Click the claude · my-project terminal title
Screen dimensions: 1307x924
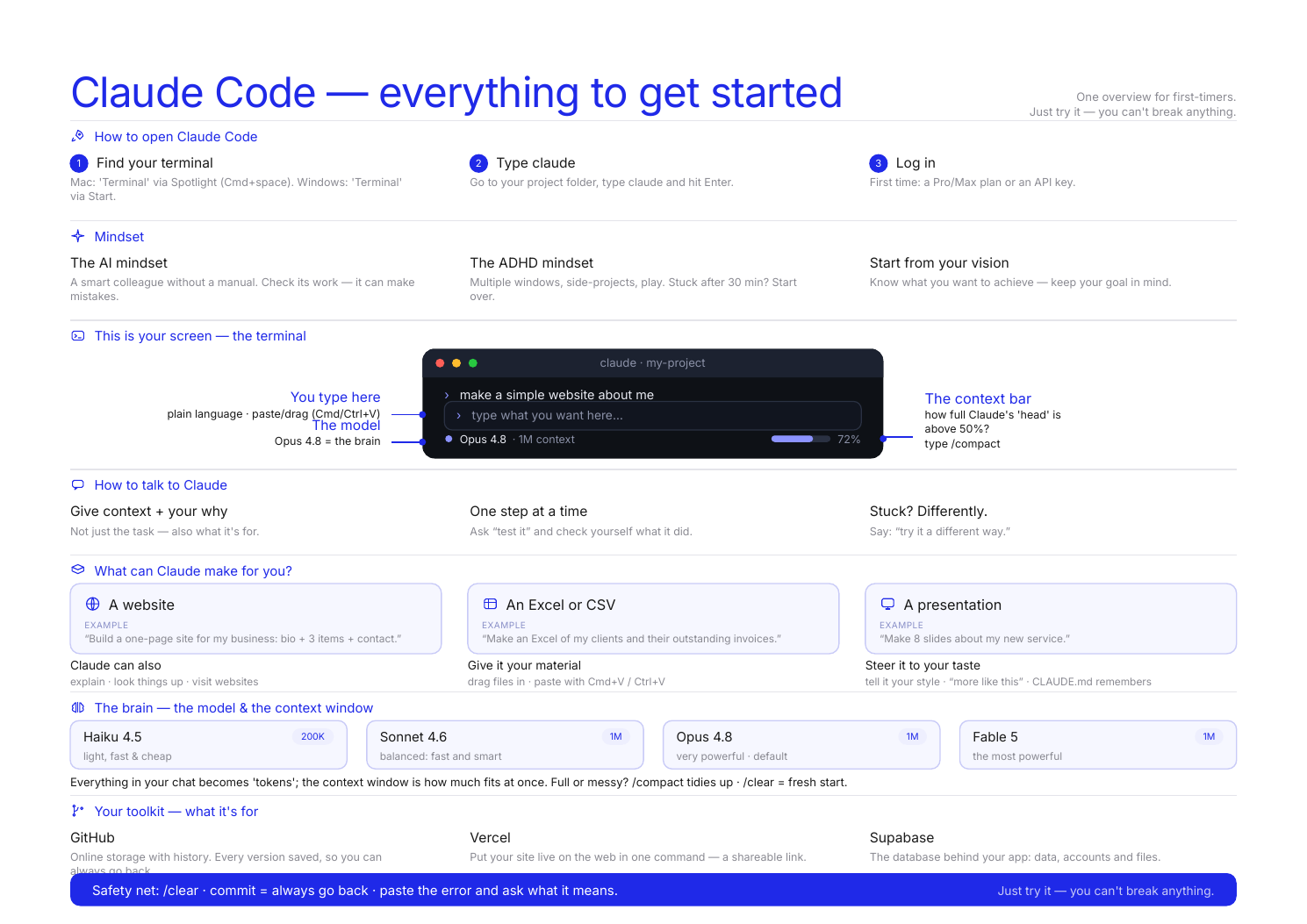click(x=652, y=363)
